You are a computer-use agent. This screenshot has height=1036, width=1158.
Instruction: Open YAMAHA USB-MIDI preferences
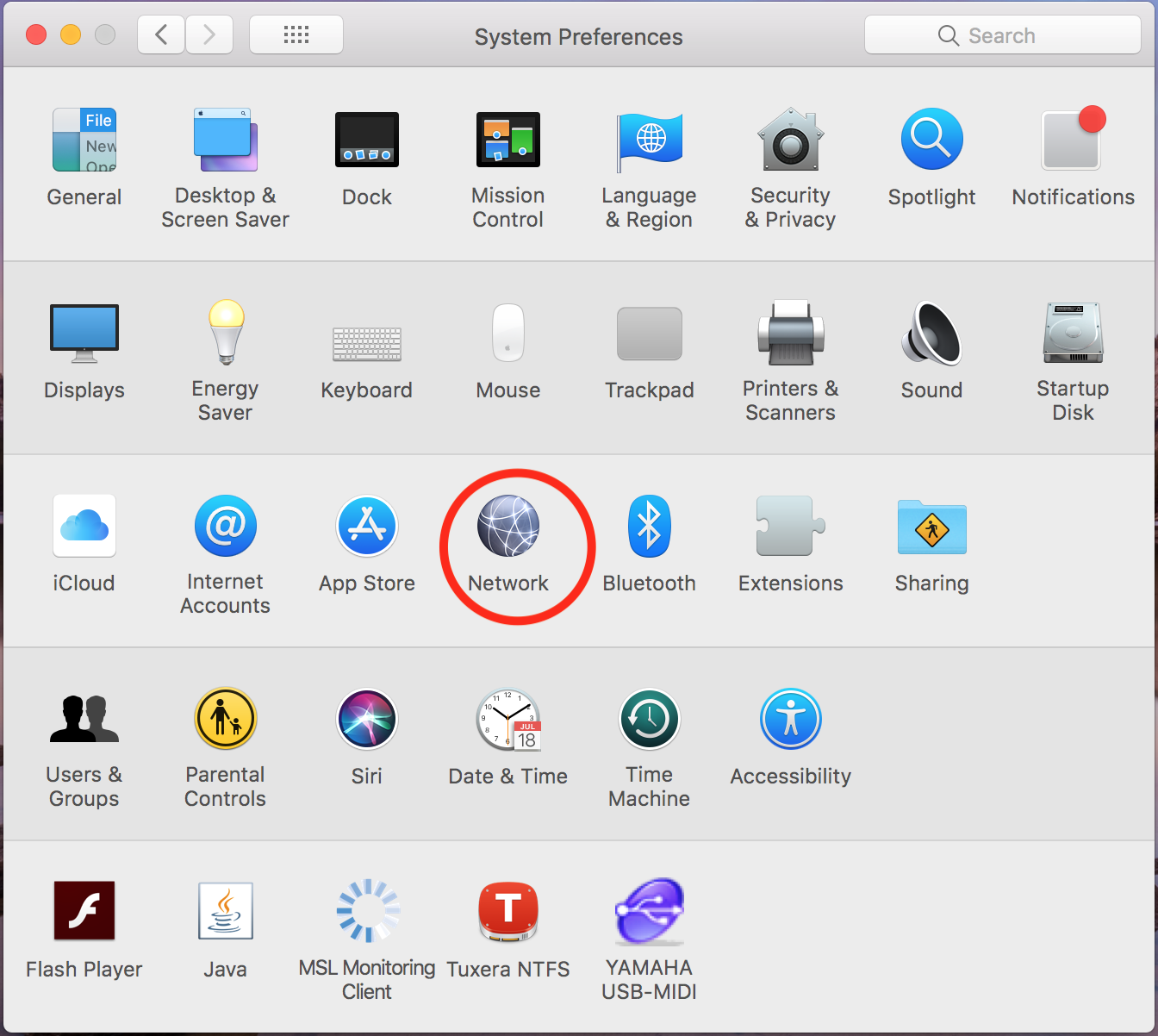(649, 913)
